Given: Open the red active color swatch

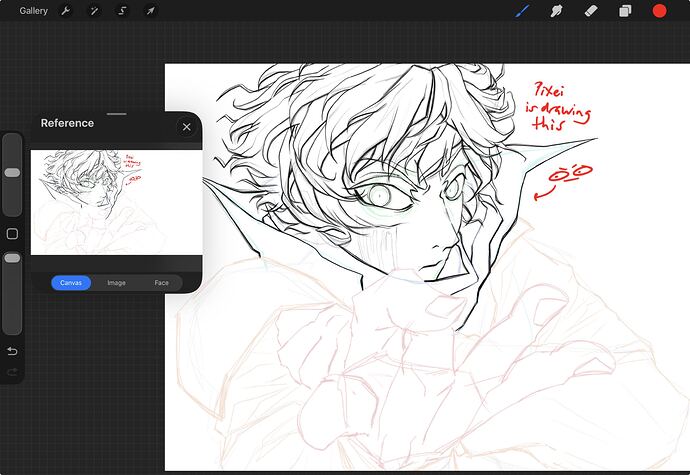Looking at the screenshot, I should tap(660, 11).
